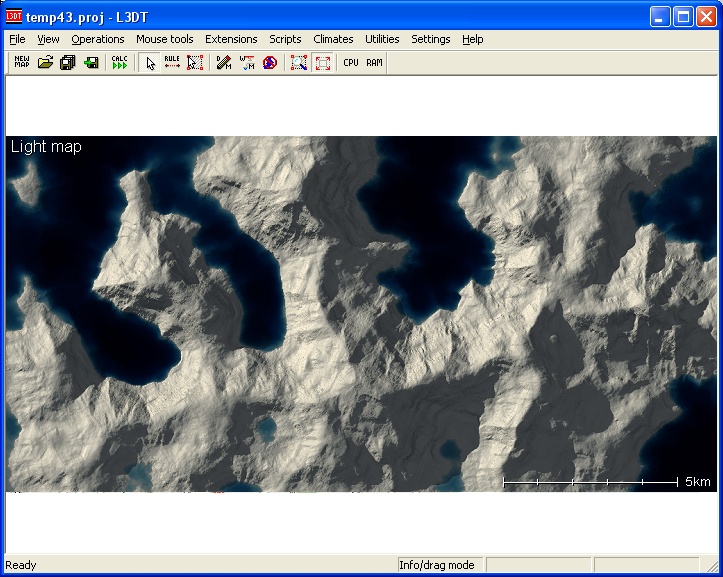Click the pencil edit map icon
The height and width of the screenshot is (577, 723).
click(224, 63)
